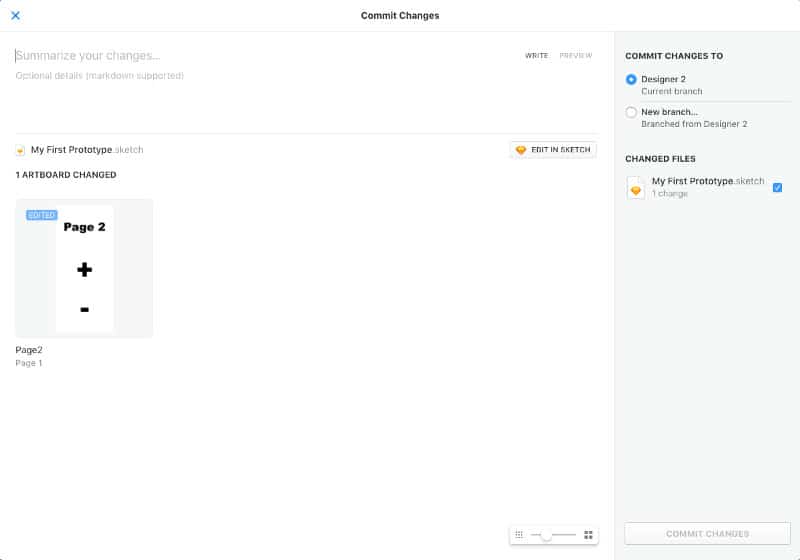The height and width of the screenshot is (560, 800).
Task: Click the '1 Artboard Changed' label
Action: (x=66, y=175)
